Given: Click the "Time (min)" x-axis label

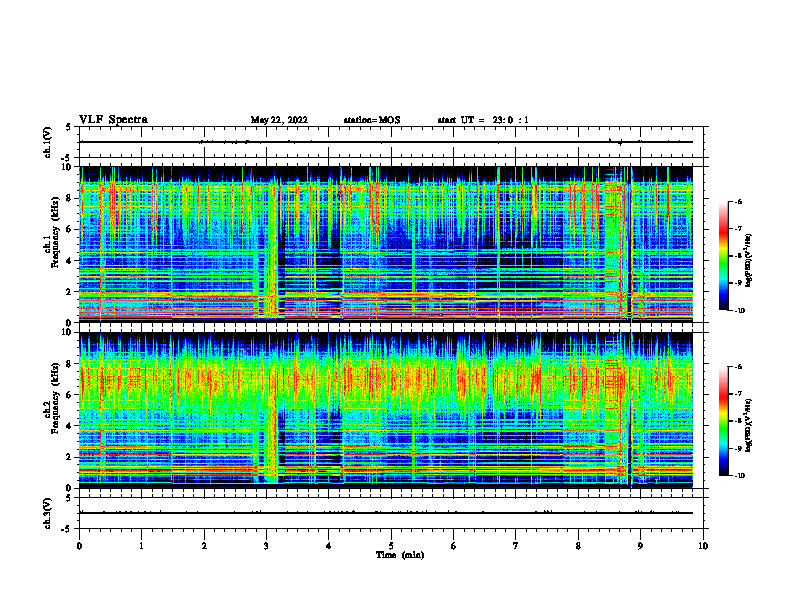Looking at the screenshot, I should (400, 555).
